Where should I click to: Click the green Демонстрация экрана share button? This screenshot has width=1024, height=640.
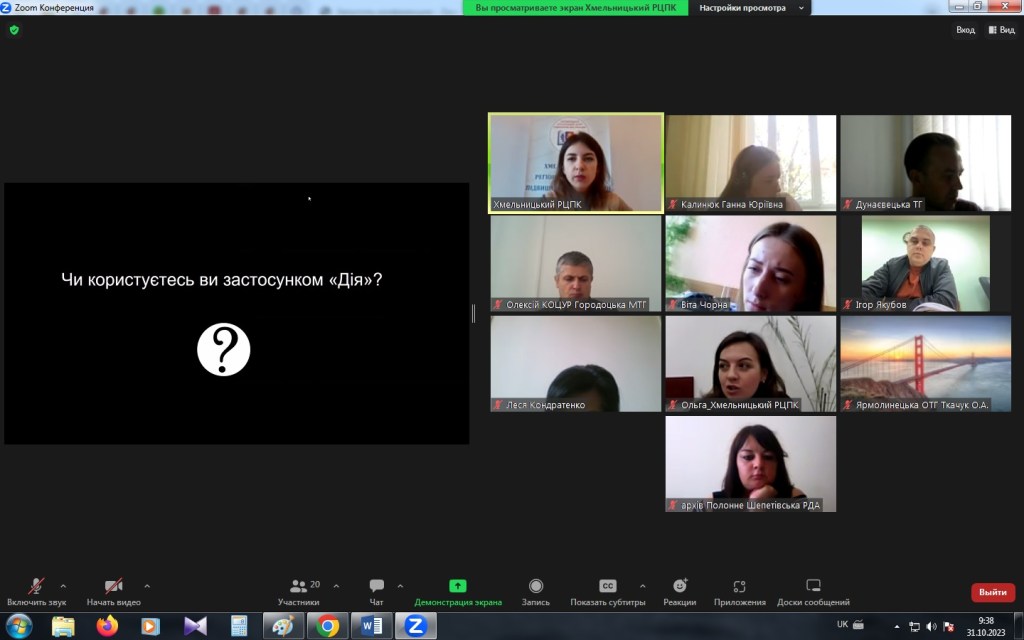(x=457, y=591)
